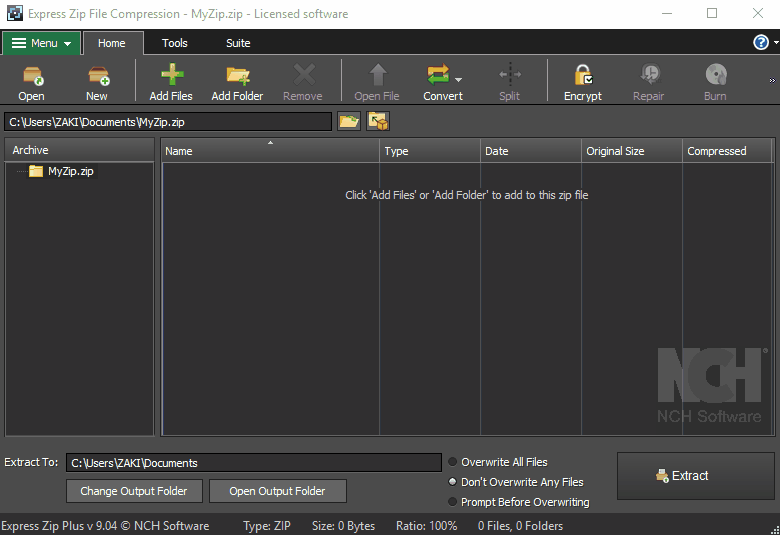The width and height of the screenshot is (780, 535).
Task: Click the Open File arrow icon
Action: point(378,75)
